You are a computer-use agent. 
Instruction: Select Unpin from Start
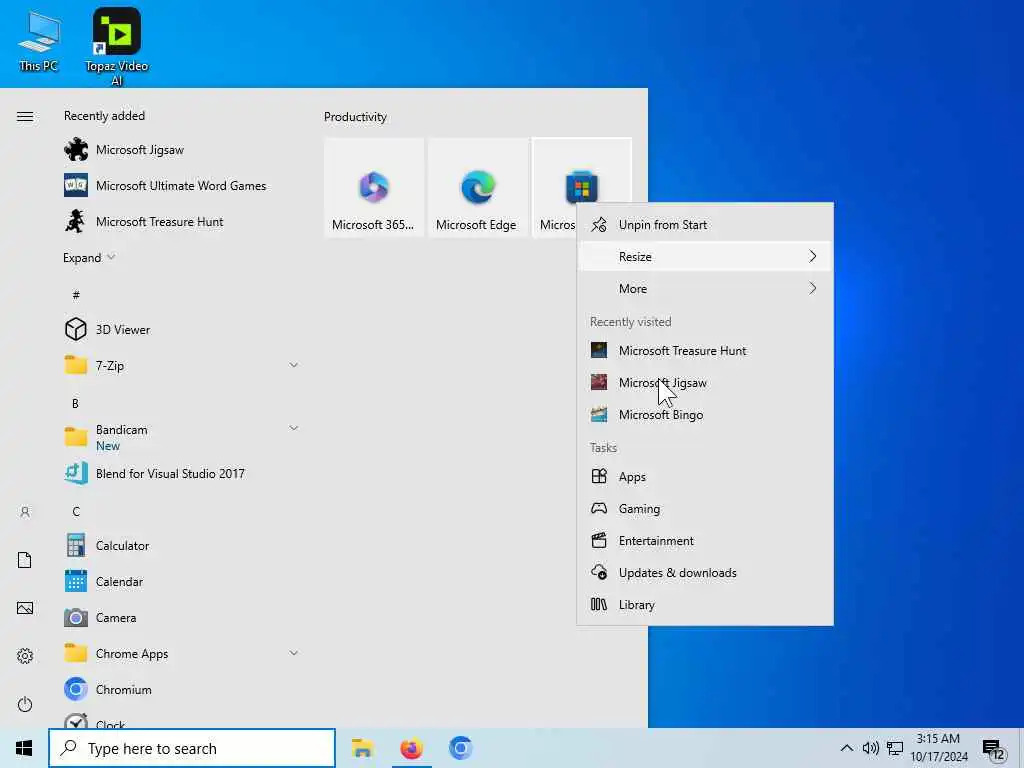tap(705, 225)
